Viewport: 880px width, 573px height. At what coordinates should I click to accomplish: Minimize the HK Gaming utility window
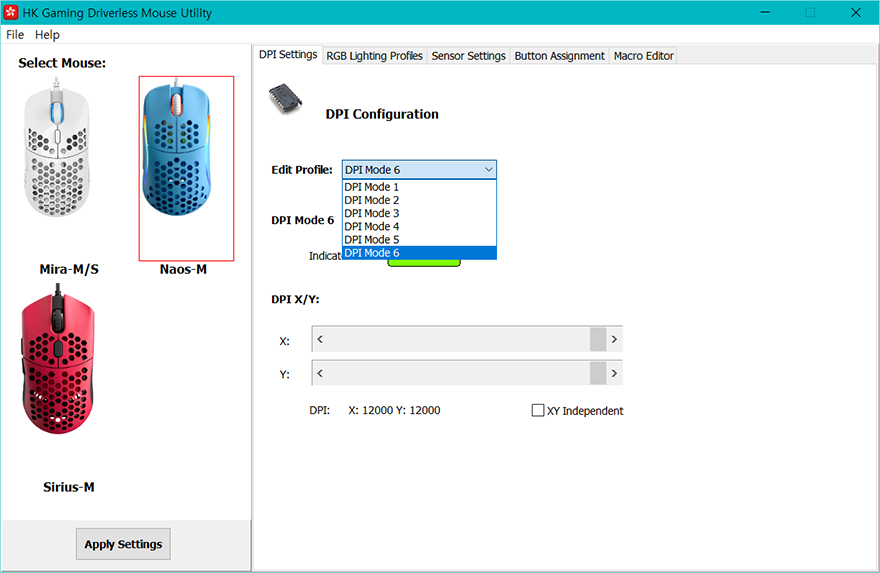tap(765, 12)
